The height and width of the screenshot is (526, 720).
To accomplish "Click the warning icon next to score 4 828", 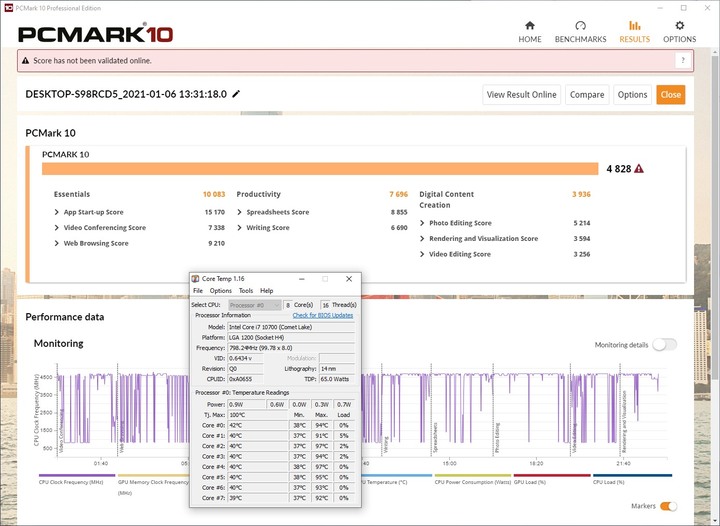I will 639,169.
